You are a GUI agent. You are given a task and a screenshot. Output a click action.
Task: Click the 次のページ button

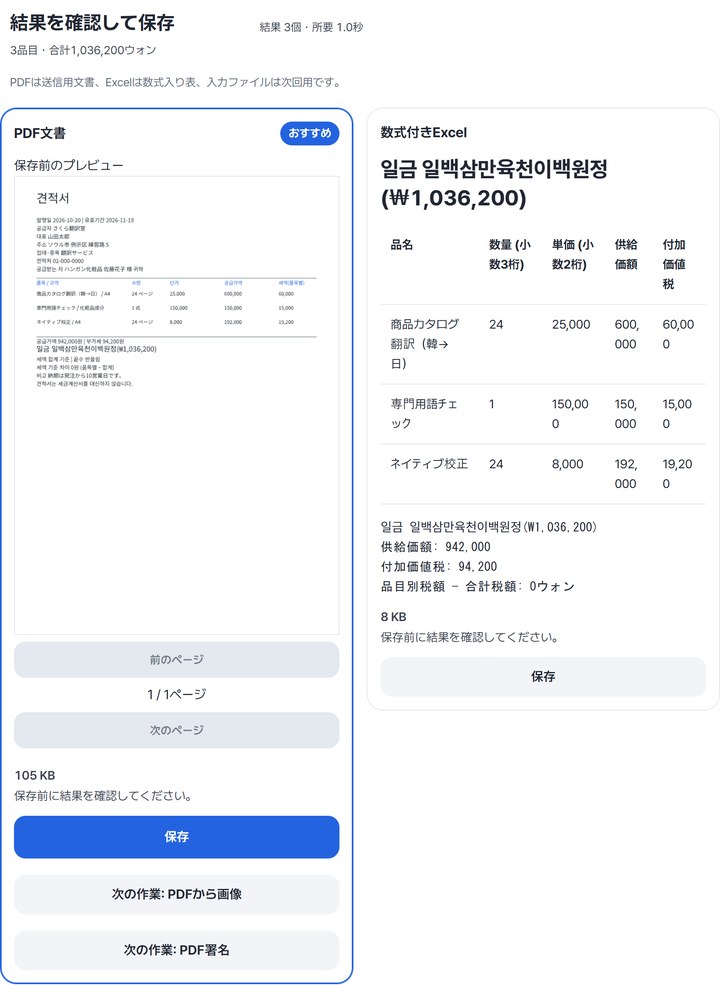coord(177,730)
